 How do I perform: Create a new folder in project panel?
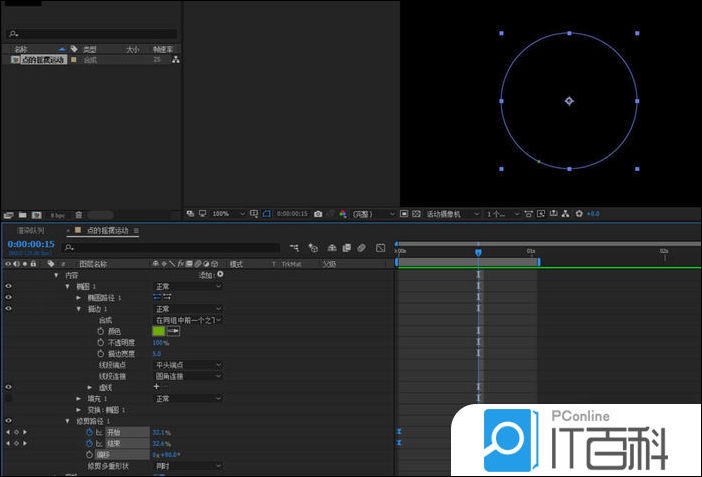pyautogui.click(x=21, y=214)
